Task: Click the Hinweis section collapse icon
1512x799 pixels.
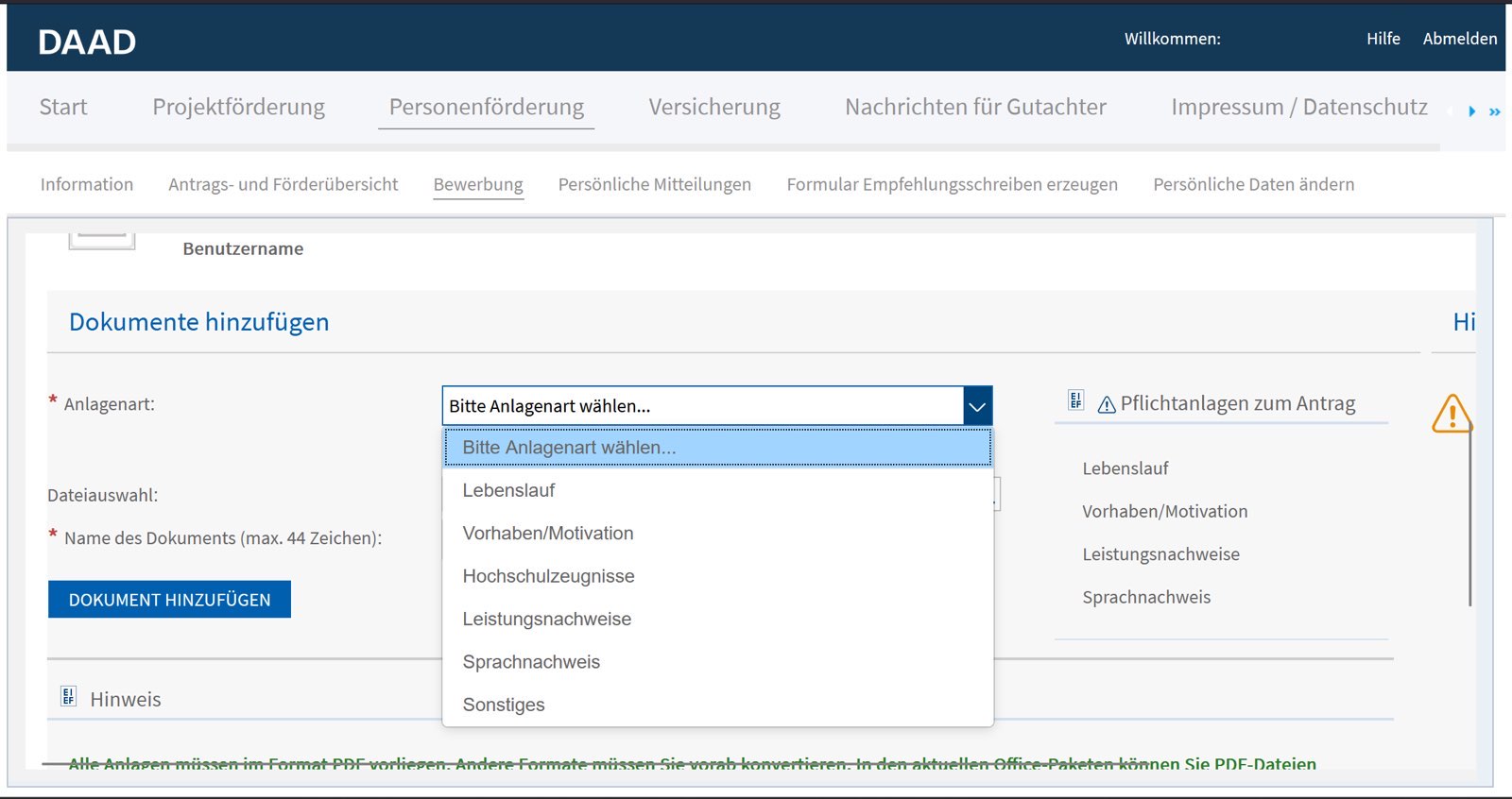Action: tap(68, 697)
